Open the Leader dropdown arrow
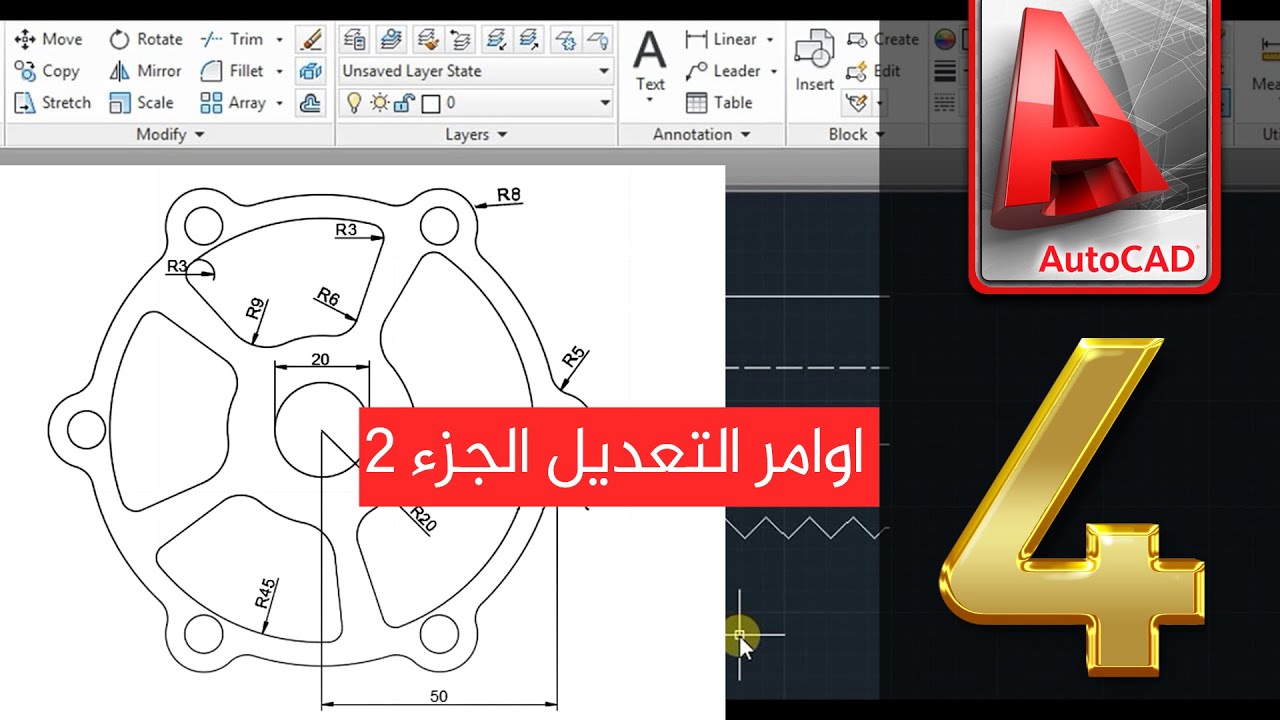Screen dimensions: 1280x720 pyautogui.click(x=774, y=72)
